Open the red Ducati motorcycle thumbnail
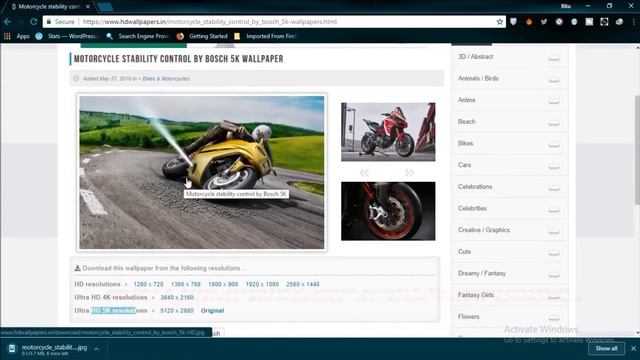640x360 pixels. tap(388, 132)
